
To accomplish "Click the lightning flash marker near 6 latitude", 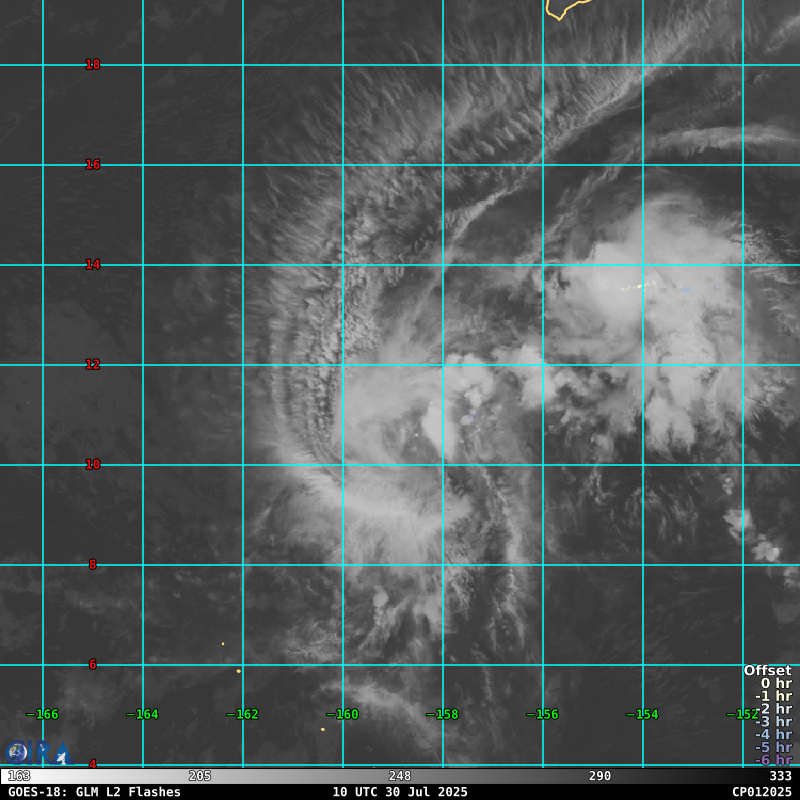I will [238, 671].
